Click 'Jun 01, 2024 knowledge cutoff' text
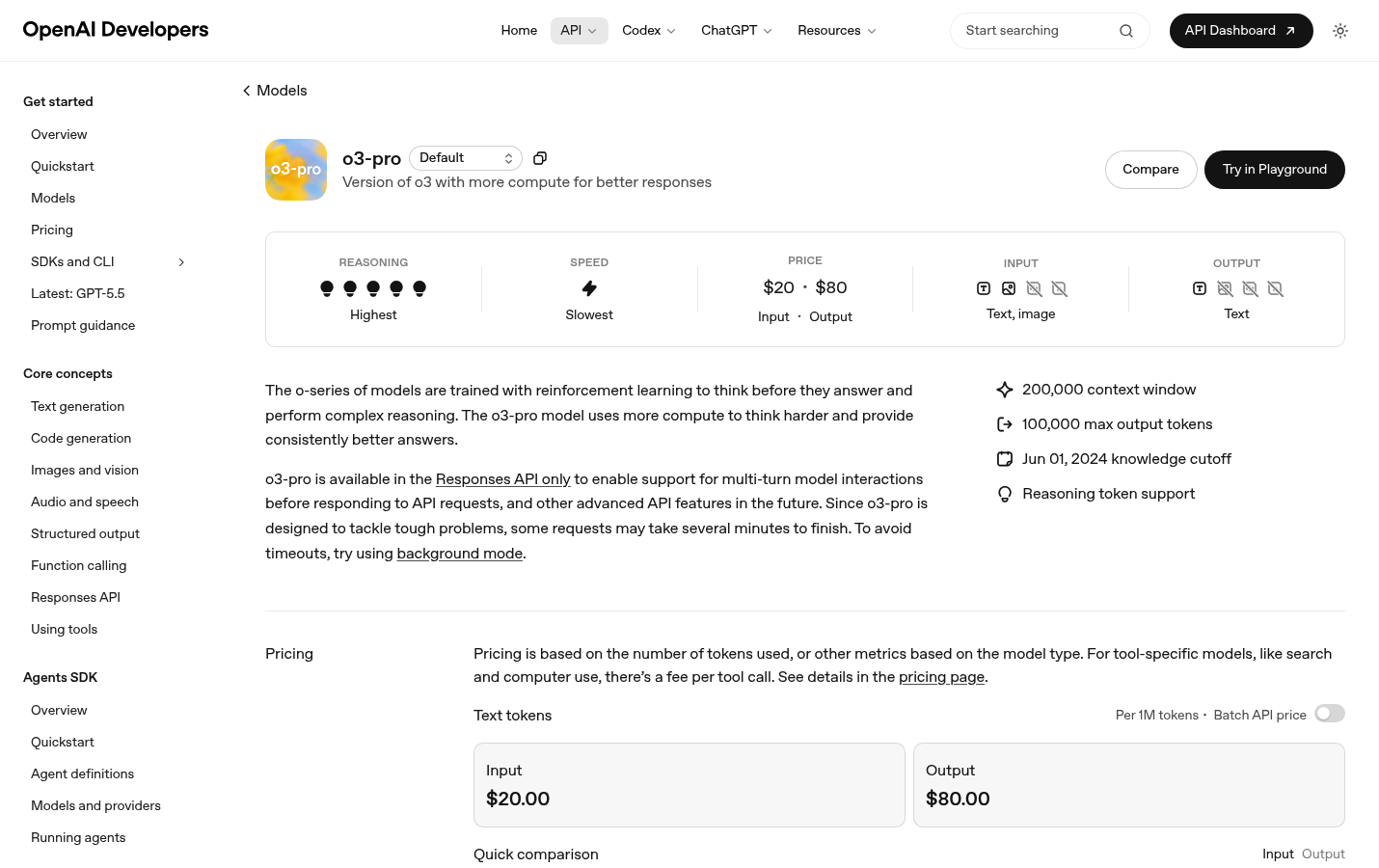The height and width of the screenshot is (868, 1379). point(1126,459)
